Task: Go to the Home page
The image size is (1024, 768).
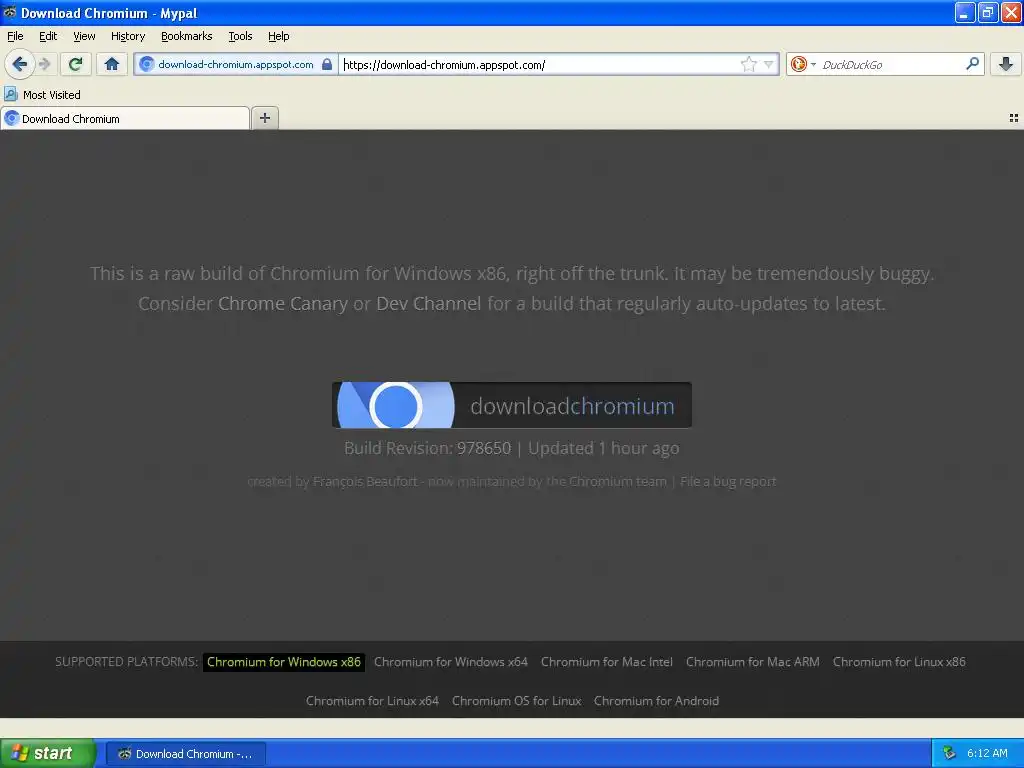Action: pyautogui.click(x=112, y=64)
